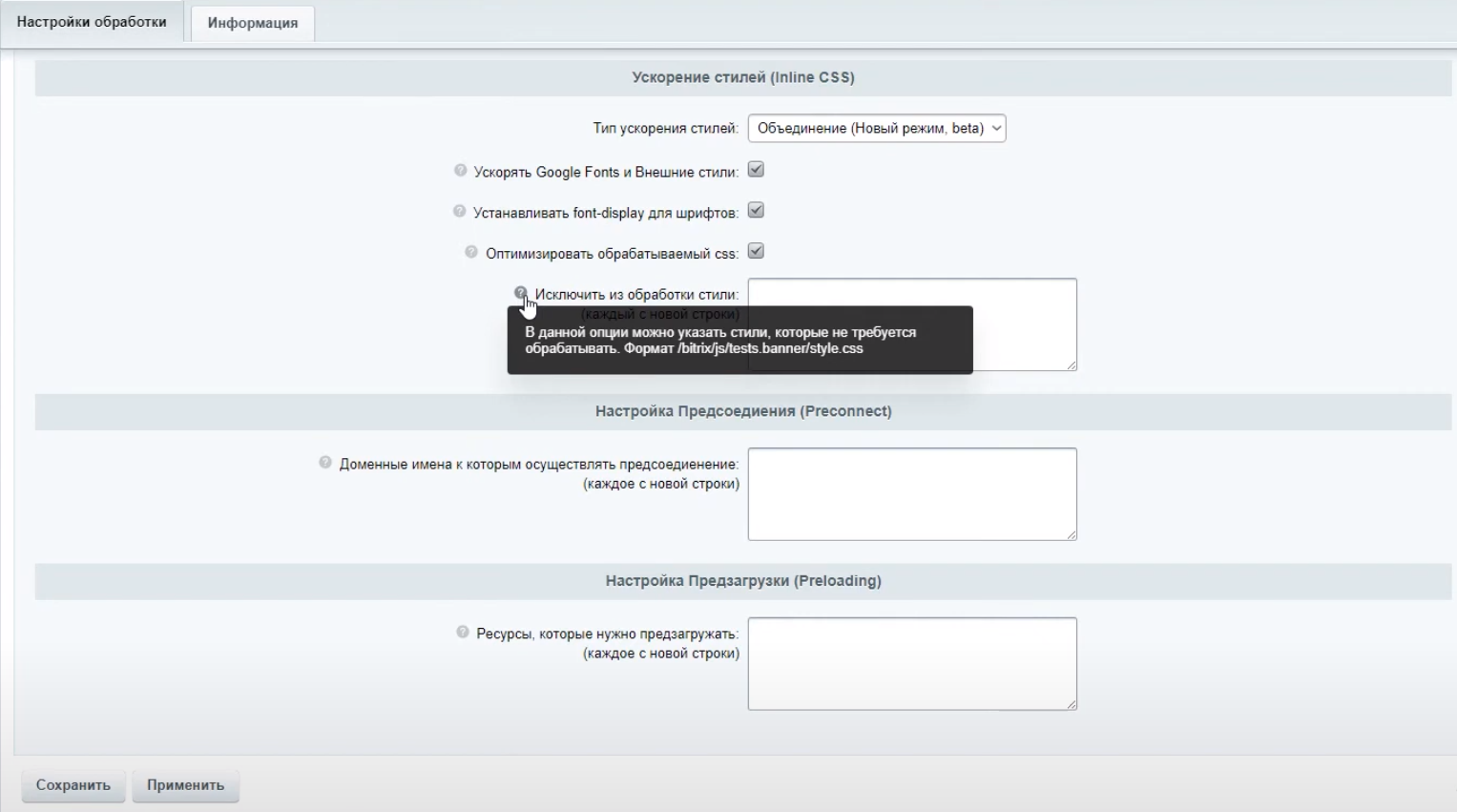This screenshot has height=812, width=1457.
Task: Grab resize handle of preload resources textarea
Action: point(1072,705)
